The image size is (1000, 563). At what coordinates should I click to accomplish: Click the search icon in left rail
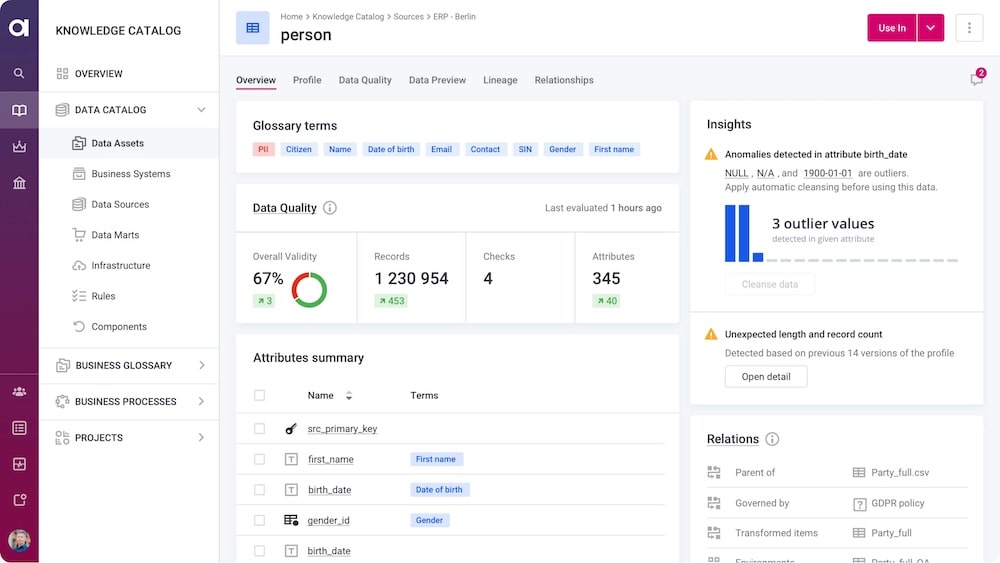(19, 73)
